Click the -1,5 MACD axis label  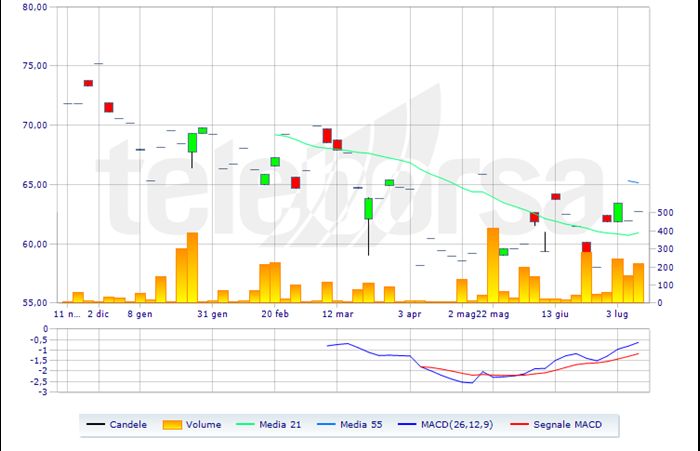point(39,360)
